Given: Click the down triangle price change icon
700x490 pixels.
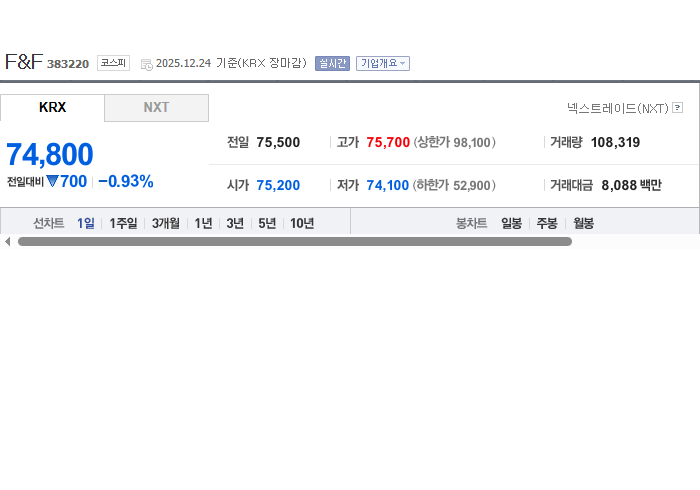Looking at the screenshot, I should (x=52, y=181).
